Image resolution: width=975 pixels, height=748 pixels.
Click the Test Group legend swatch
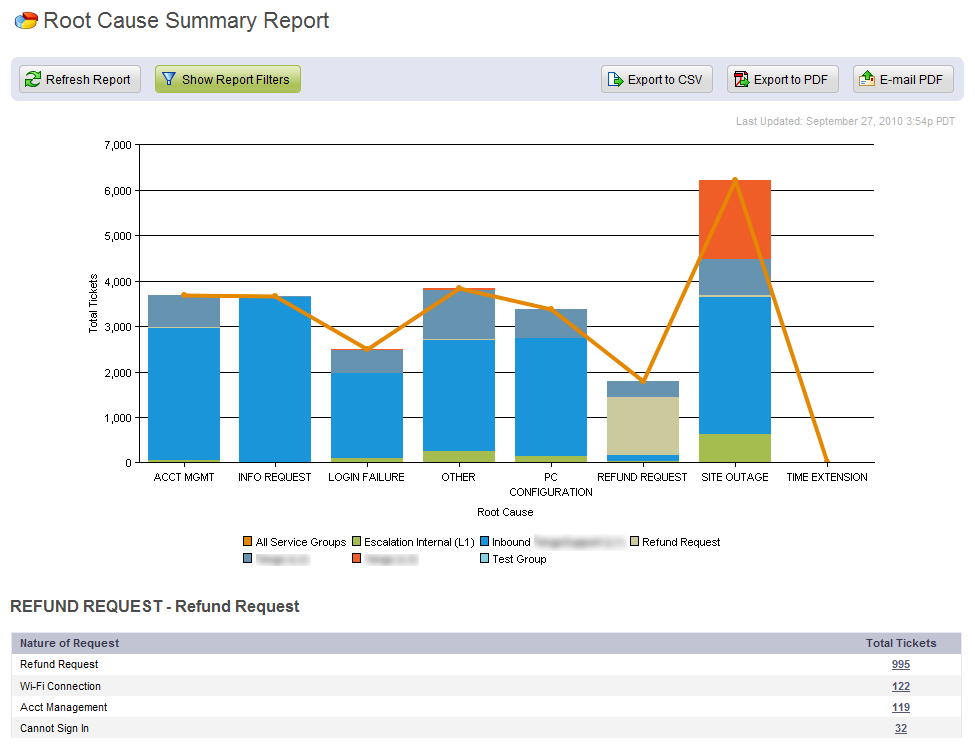[x=485, y=559]
